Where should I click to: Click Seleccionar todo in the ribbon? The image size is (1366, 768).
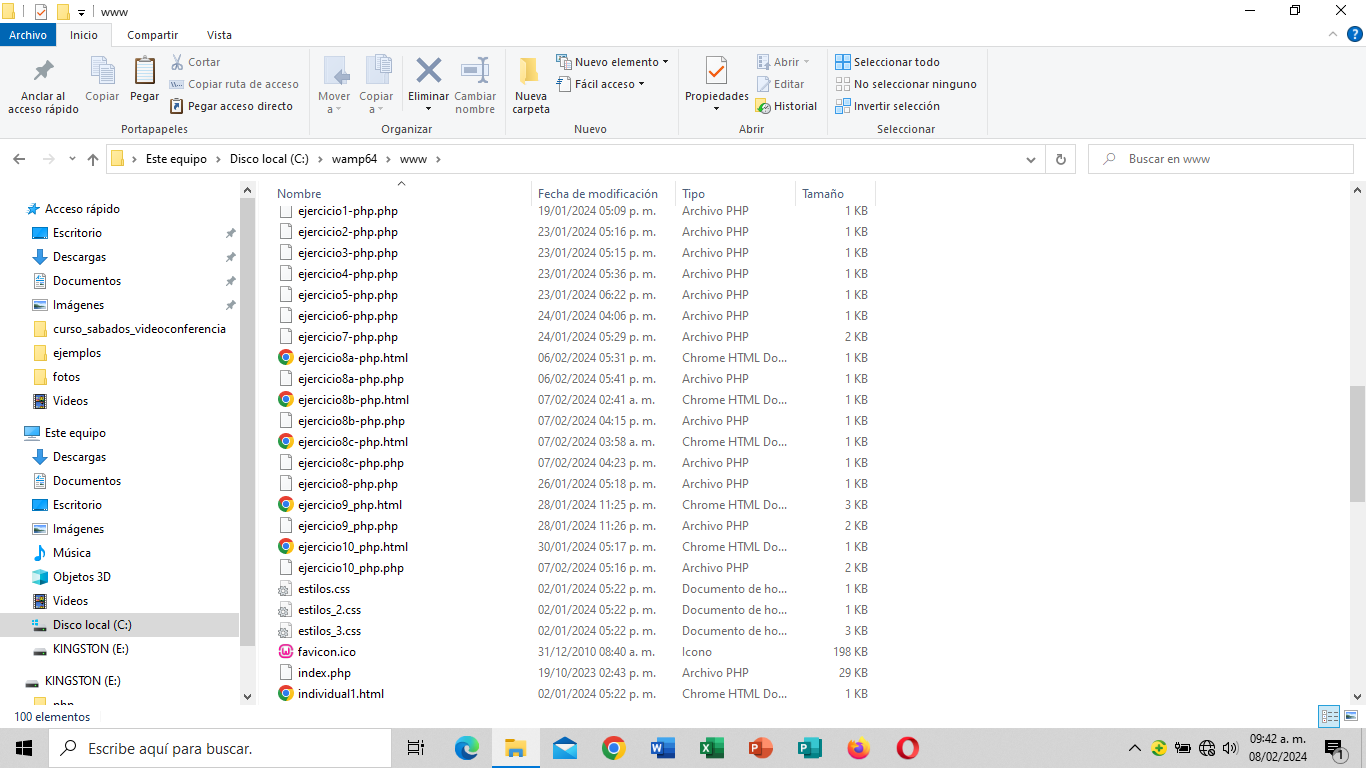point(888,62)
